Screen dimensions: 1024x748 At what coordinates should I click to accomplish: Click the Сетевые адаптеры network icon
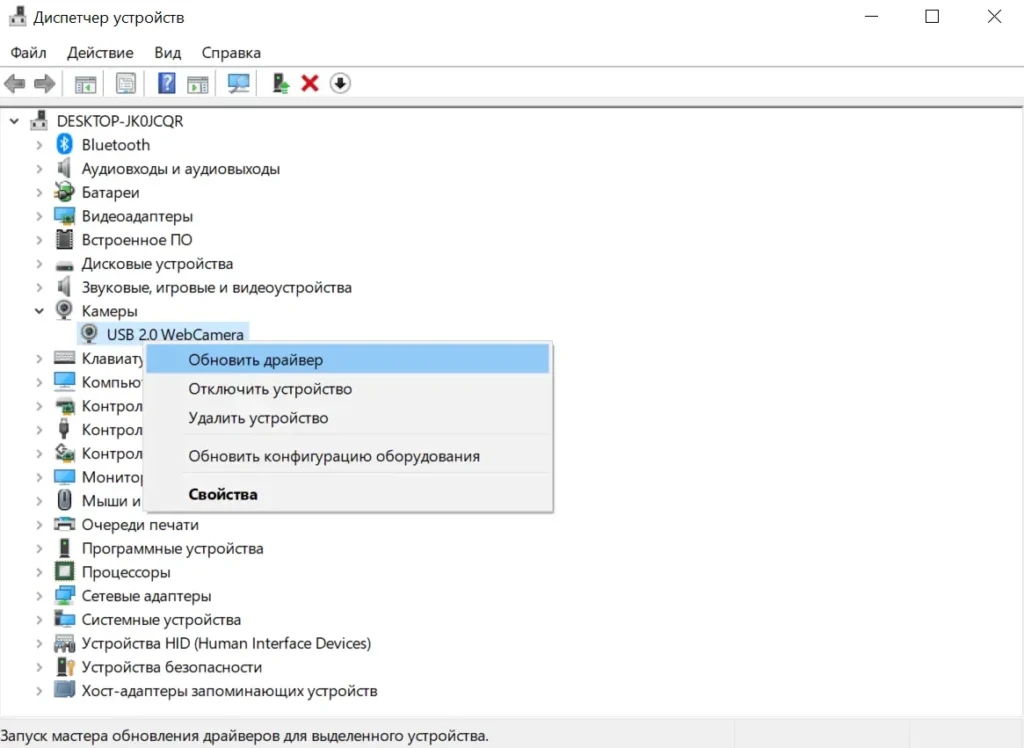pyautogui.click(x=64, y=596)
